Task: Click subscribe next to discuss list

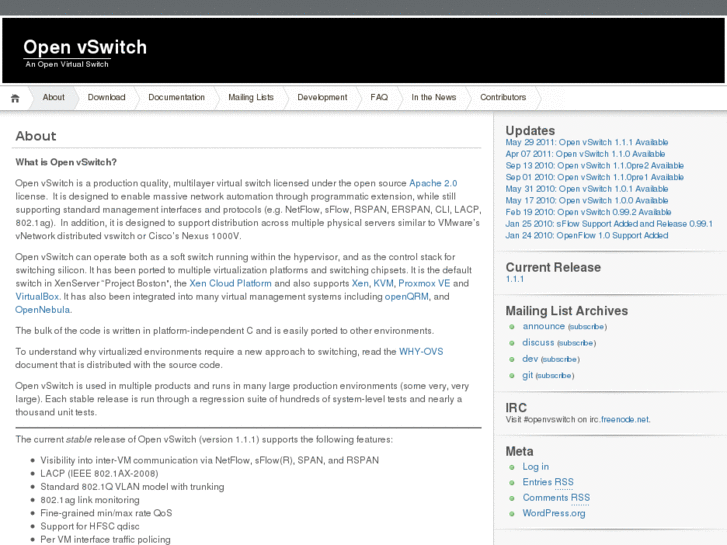Action: click(576, 343)
